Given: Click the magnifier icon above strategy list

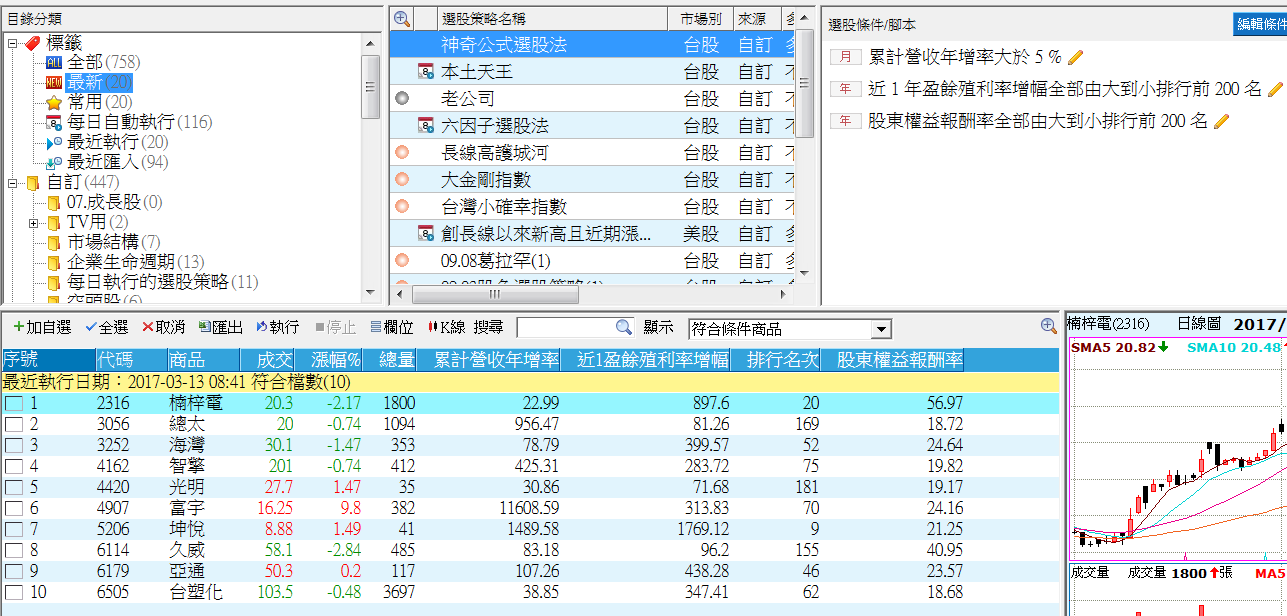Looking at the screenshot, I should pyautogui.click(x=402, y=18).
